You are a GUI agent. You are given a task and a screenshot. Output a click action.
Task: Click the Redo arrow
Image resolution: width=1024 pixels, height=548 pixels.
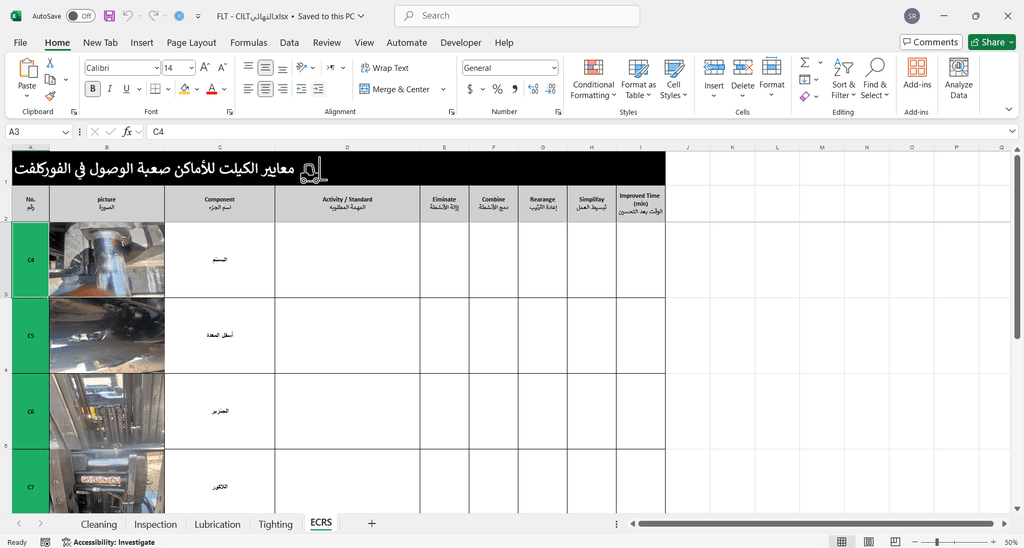click(x=153, y=16)
